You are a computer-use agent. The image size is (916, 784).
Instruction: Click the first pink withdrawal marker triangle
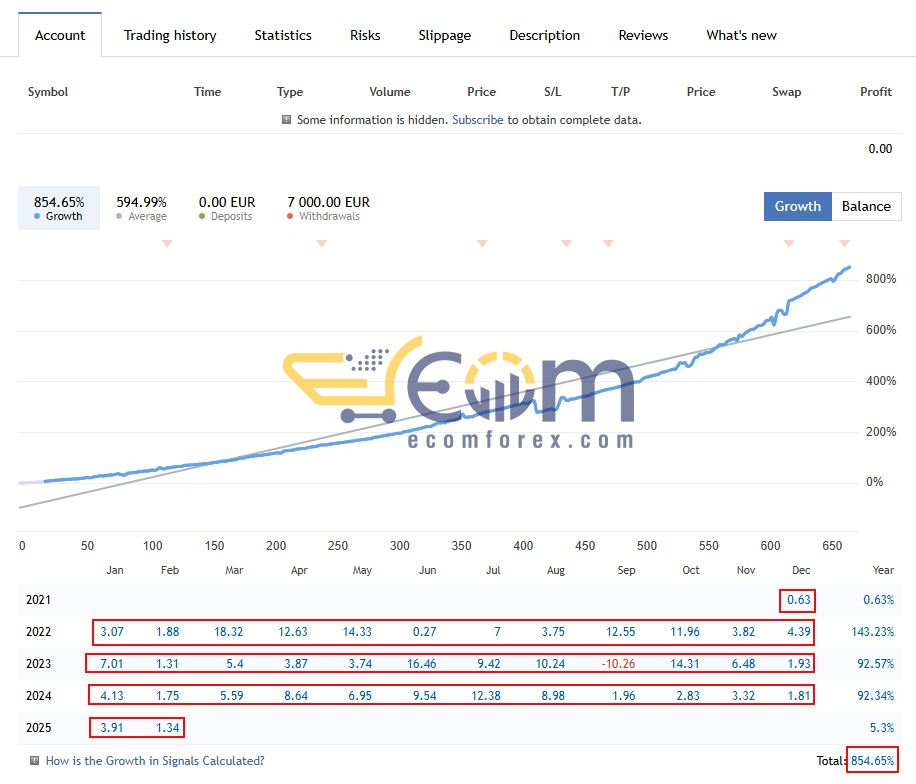point(167,243)
